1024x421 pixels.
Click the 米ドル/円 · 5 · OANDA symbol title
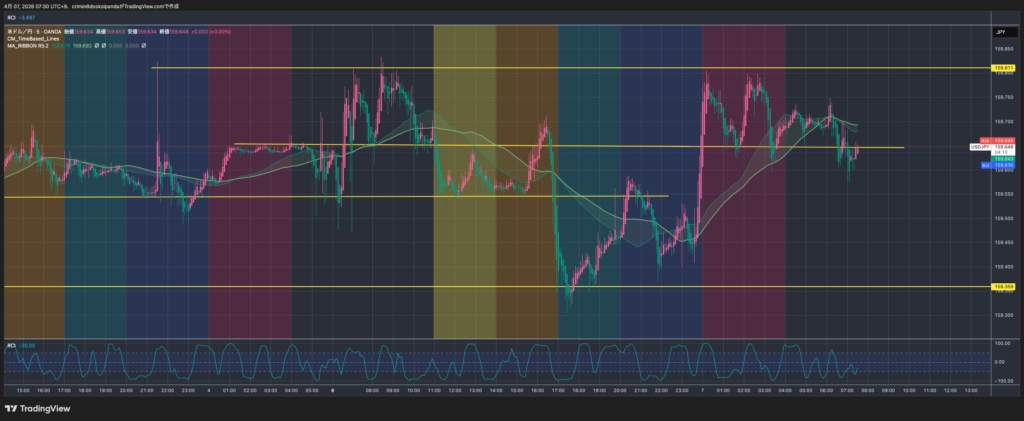[x=34, y=30]
